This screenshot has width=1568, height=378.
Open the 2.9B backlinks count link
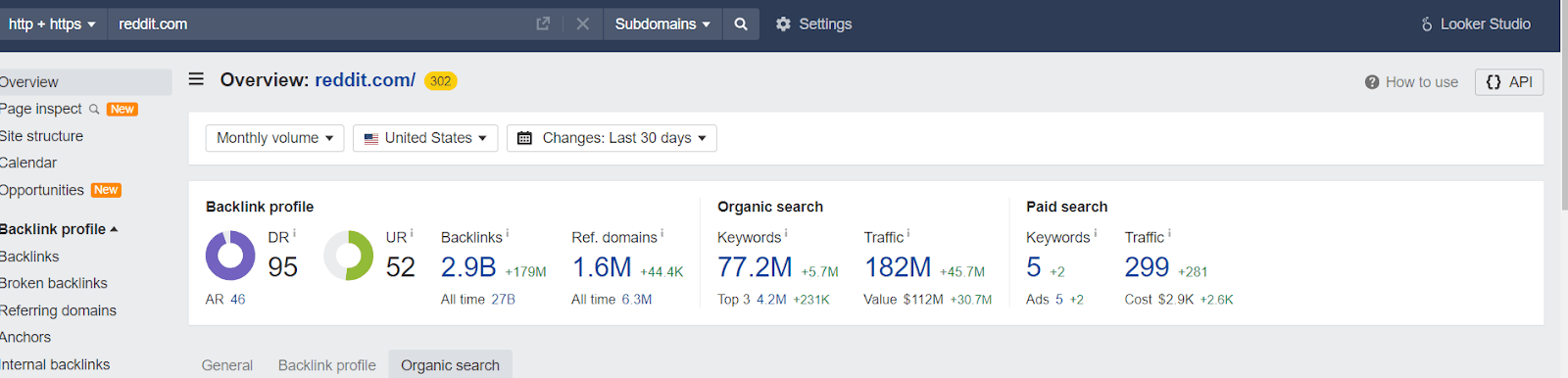(x=468, y=266)
